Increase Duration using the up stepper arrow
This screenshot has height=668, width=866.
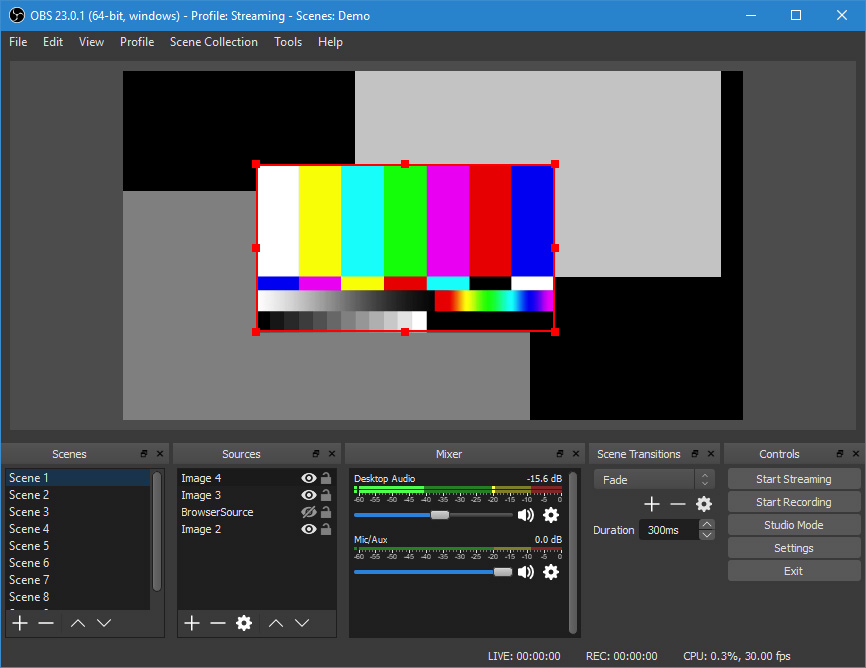pyautogui.click(x=707, y=524)
